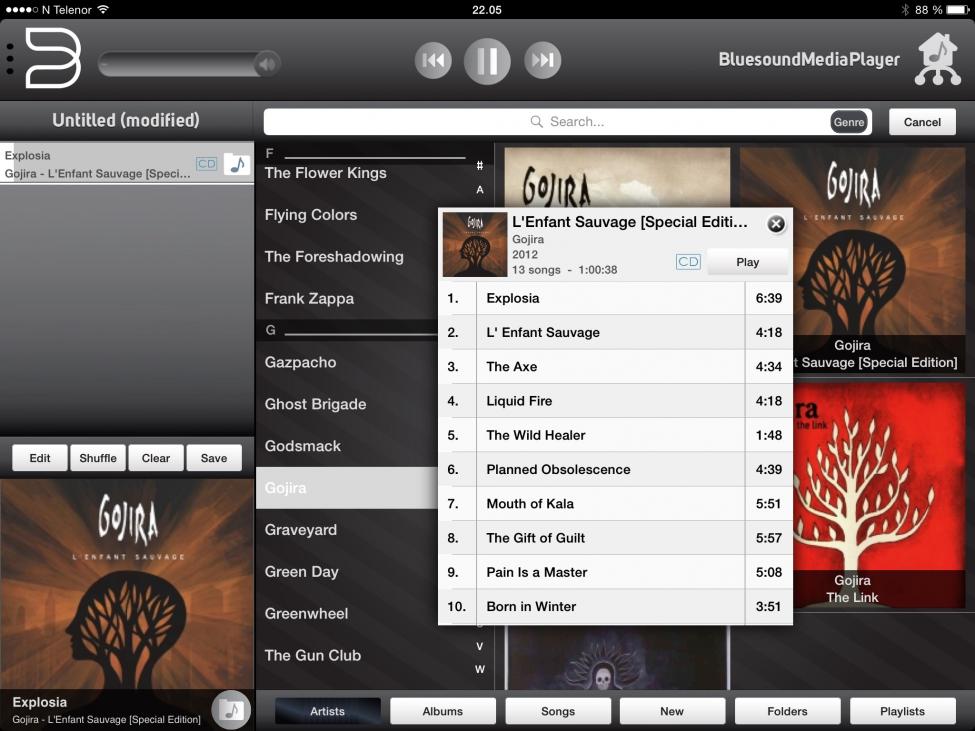Switch to the Artists tab
Viewport: 975px width, 731px height.
coord(327,711)
